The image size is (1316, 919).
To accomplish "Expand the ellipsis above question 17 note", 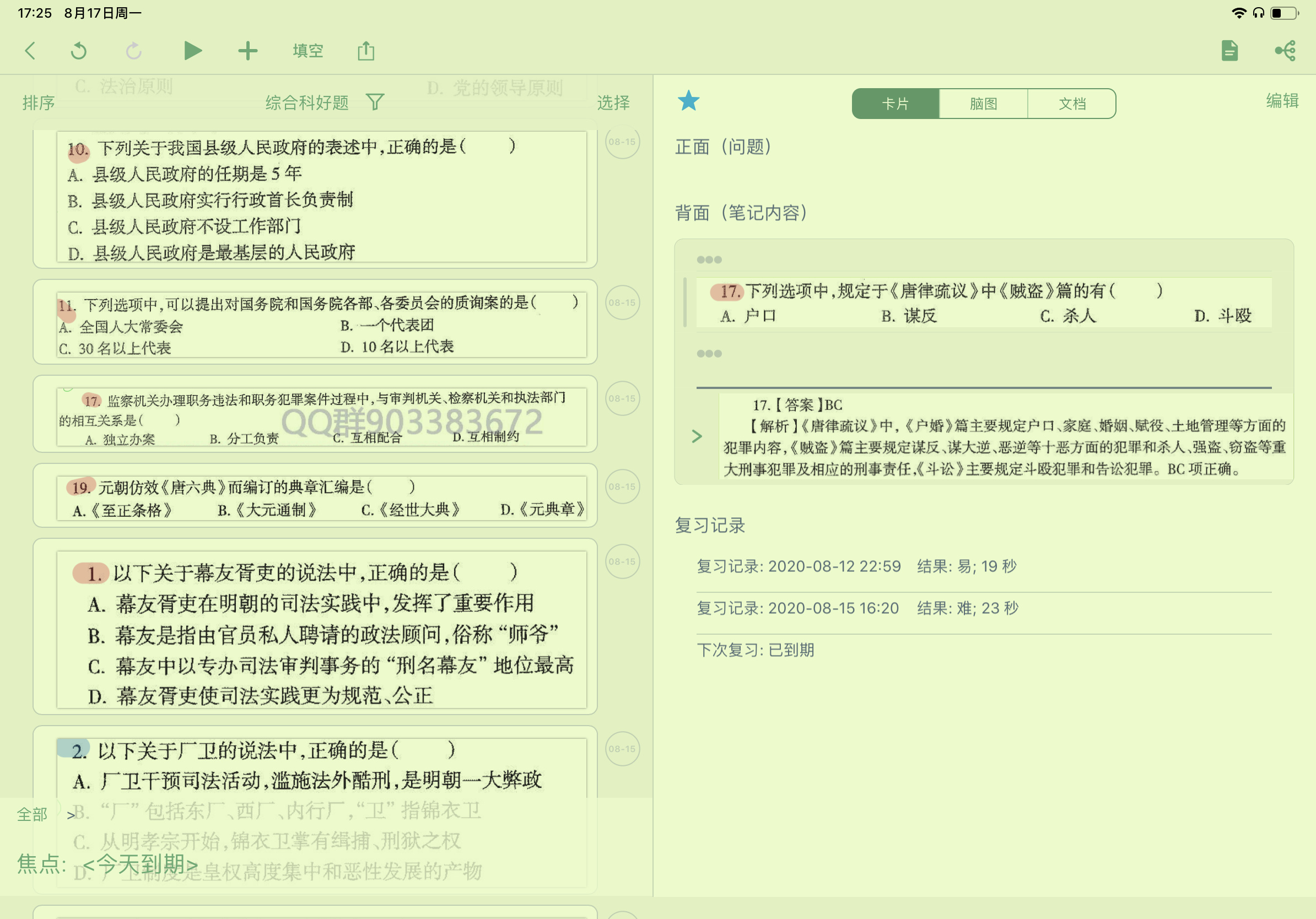I will click(x=709, y=260).
